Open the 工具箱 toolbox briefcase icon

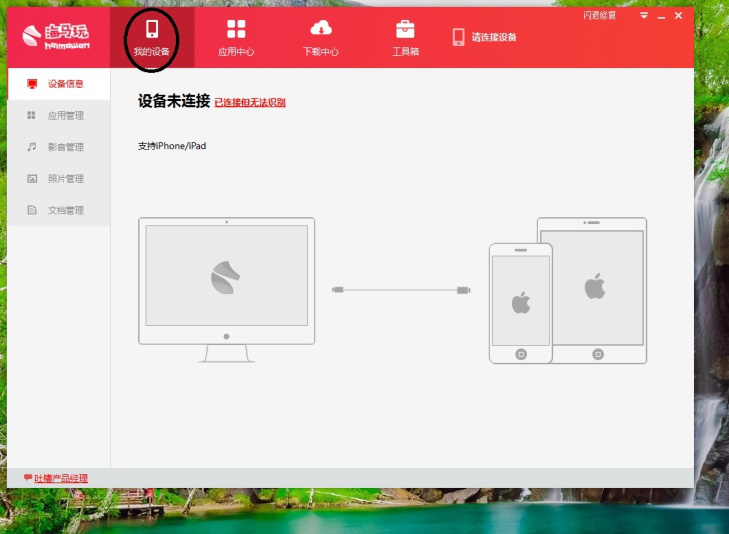point(405,30)
